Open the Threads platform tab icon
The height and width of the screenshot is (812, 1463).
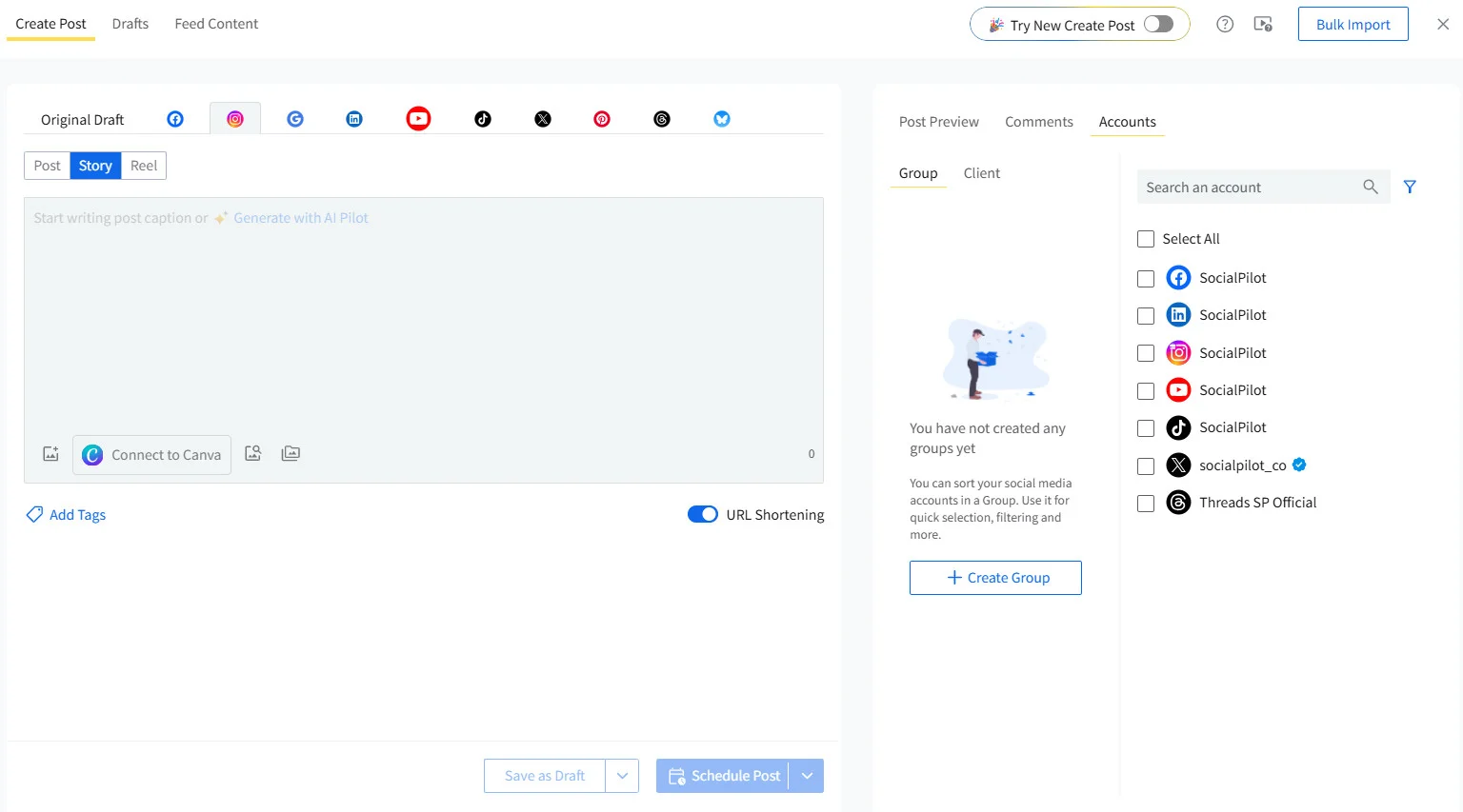(662, 119)
